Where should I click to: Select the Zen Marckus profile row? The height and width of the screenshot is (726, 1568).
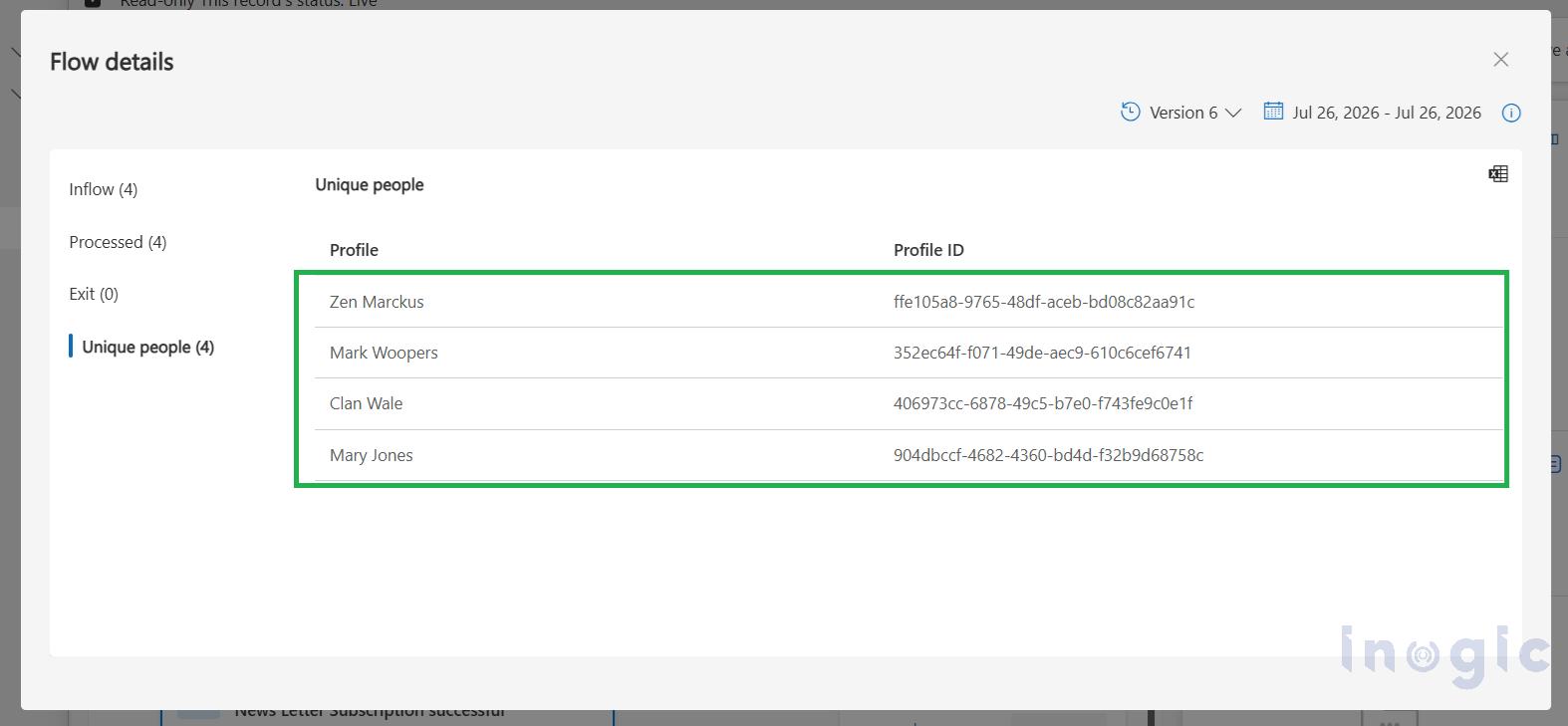(x=909, y=302)
